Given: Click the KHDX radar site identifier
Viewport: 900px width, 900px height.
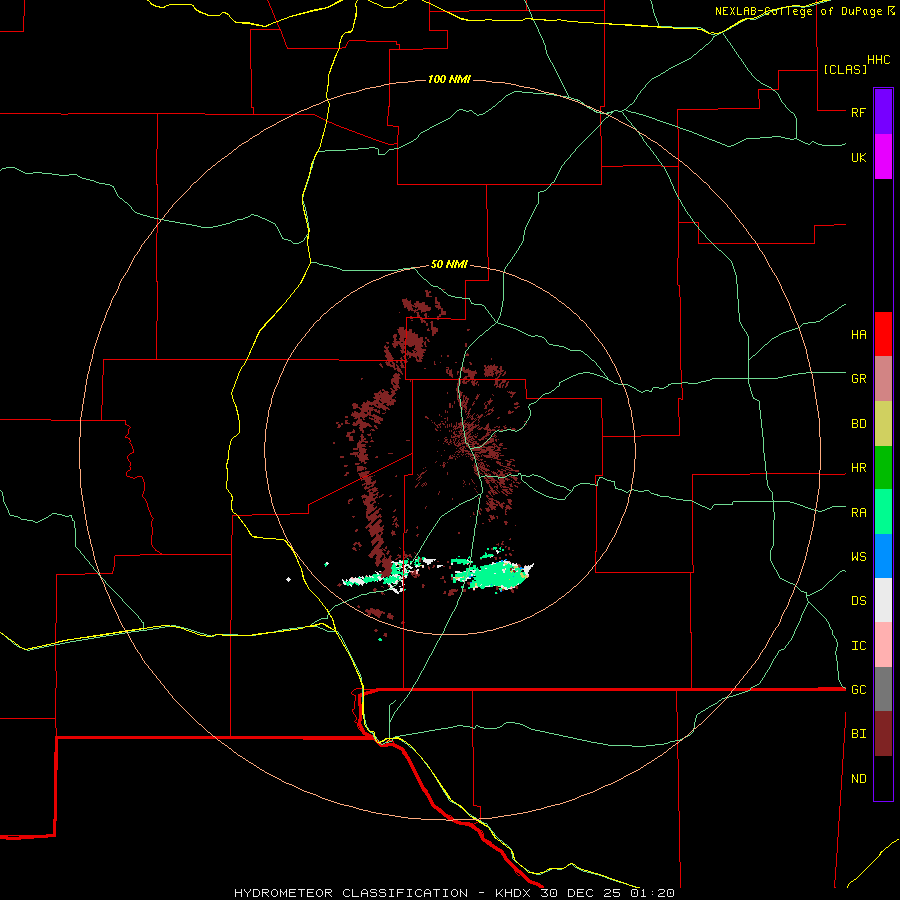Looking at the screenshot, I should pyautogui.click(x=513, y=893).
